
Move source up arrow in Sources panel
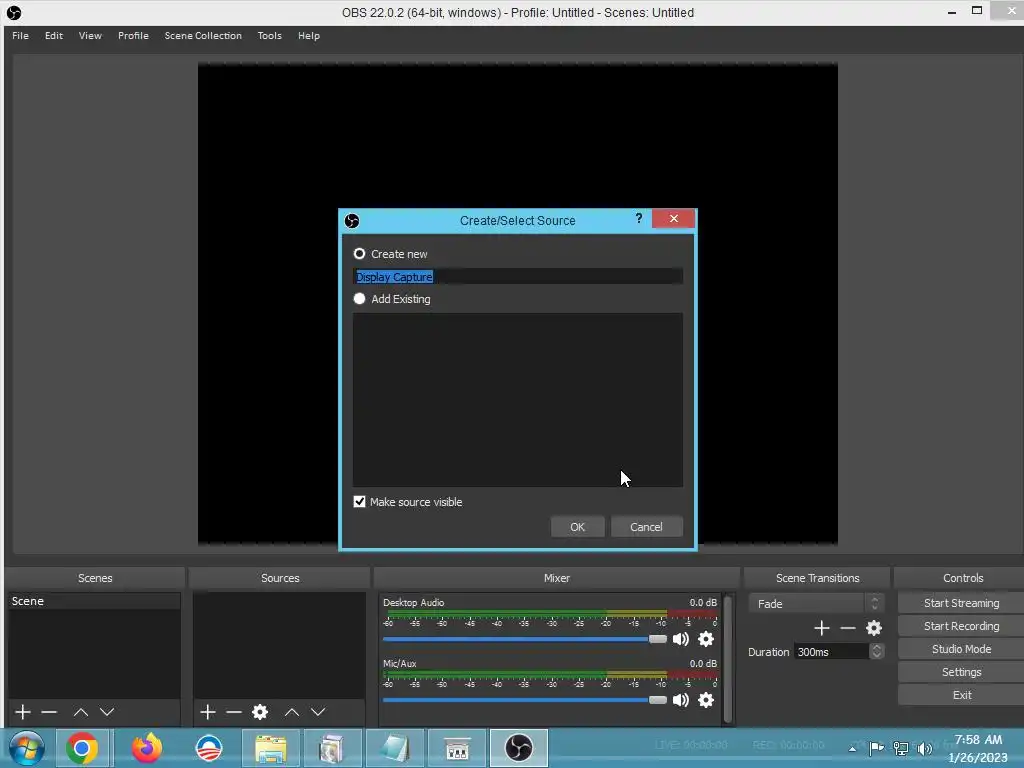click(x=292, y=712)
